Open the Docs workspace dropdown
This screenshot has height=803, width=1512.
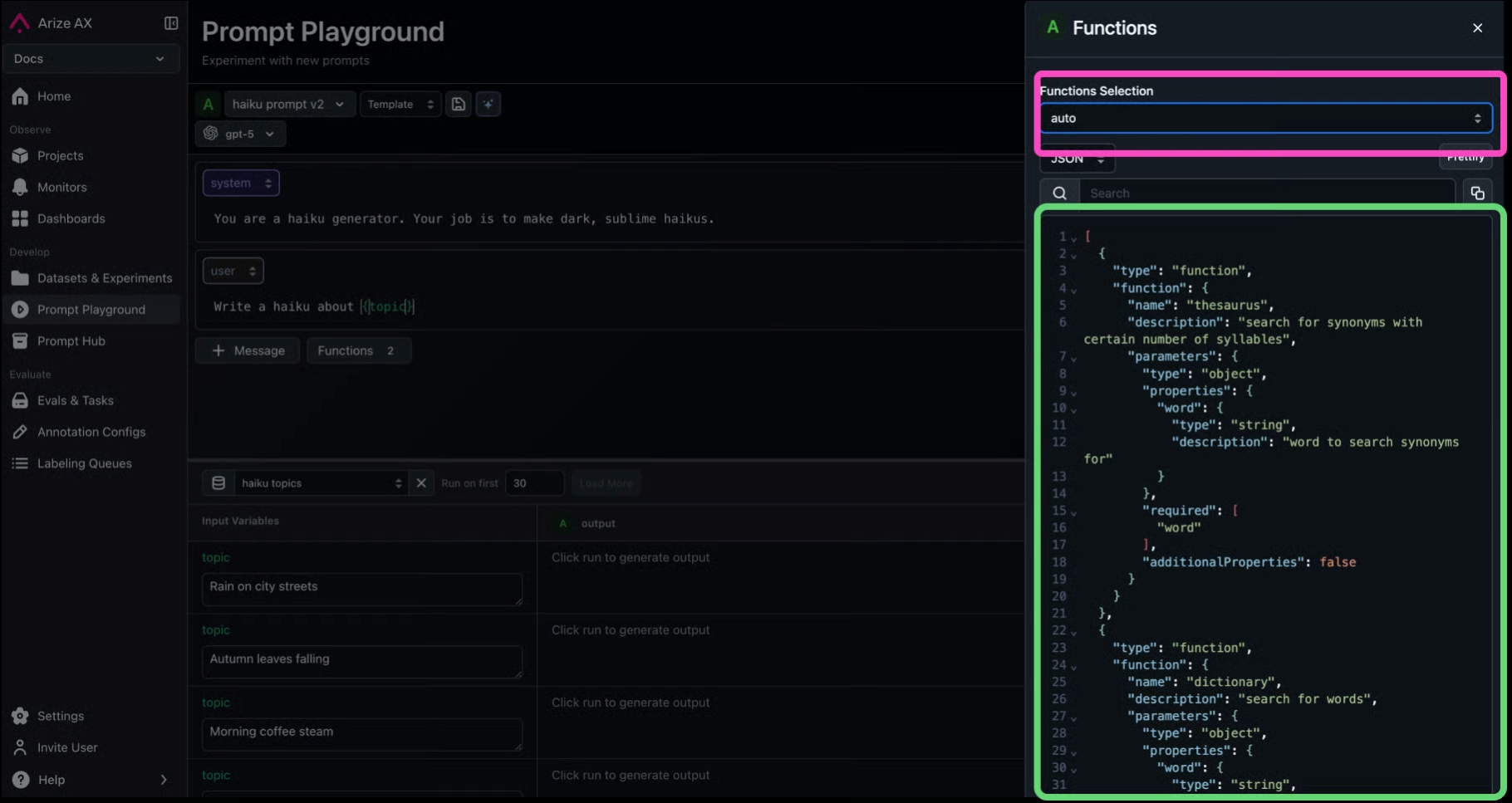coord(90,59)
